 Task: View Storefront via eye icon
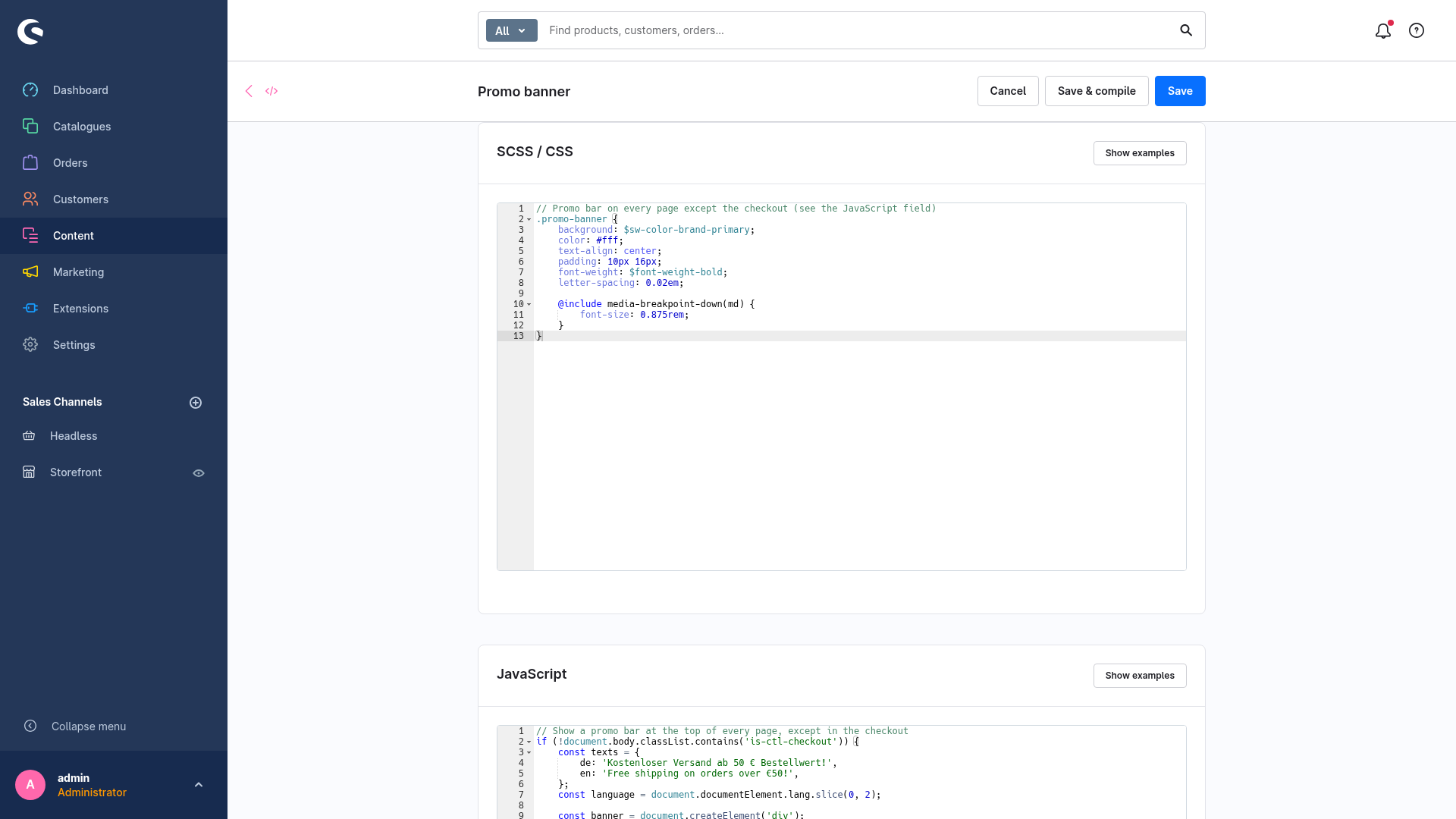point(199,473)
